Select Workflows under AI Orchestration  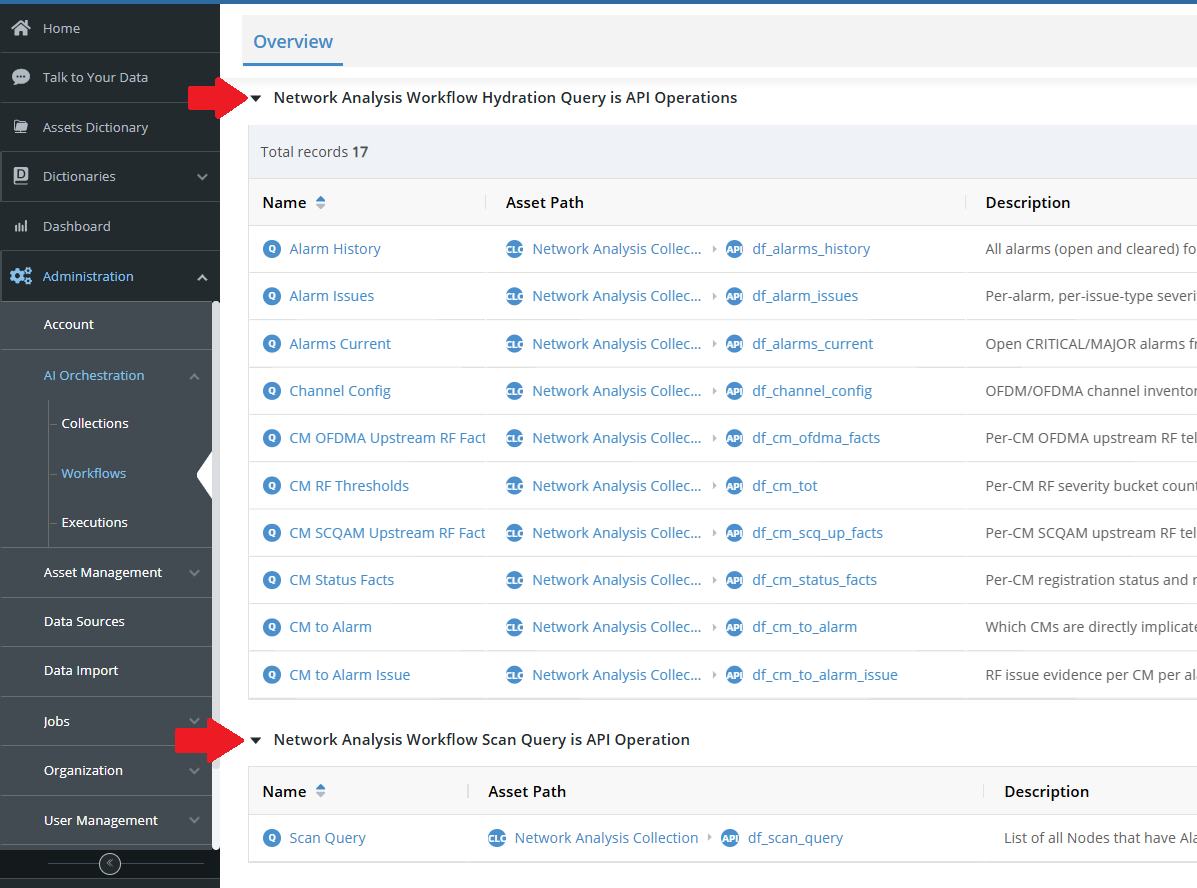(93, 473)
